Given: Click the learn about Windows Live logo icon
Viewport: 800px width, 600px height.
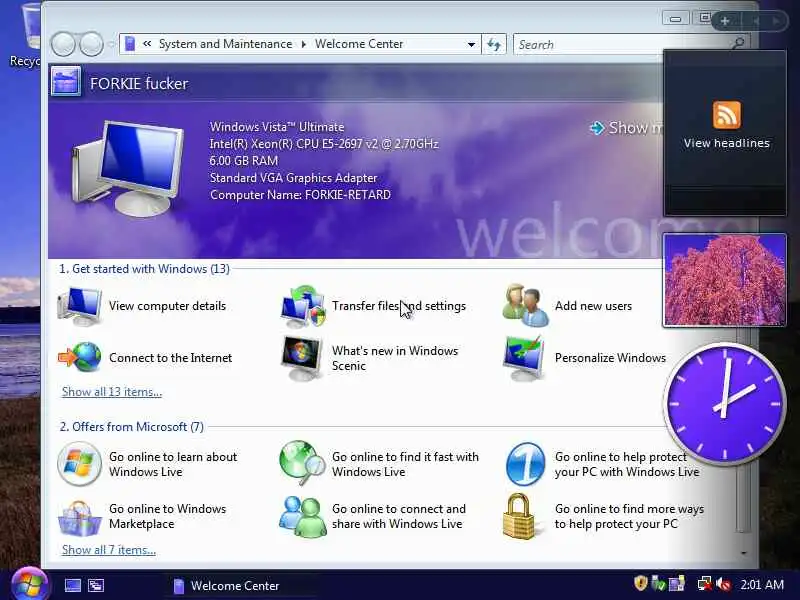Looking at the screenshot, I should pyautogui.click(x=79, y=464).
